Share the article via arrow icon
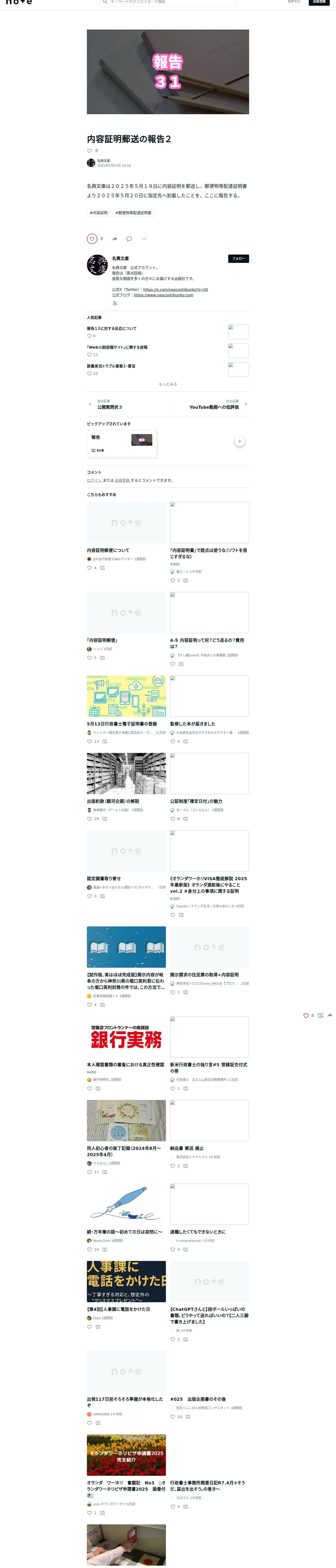 (115, 239)
